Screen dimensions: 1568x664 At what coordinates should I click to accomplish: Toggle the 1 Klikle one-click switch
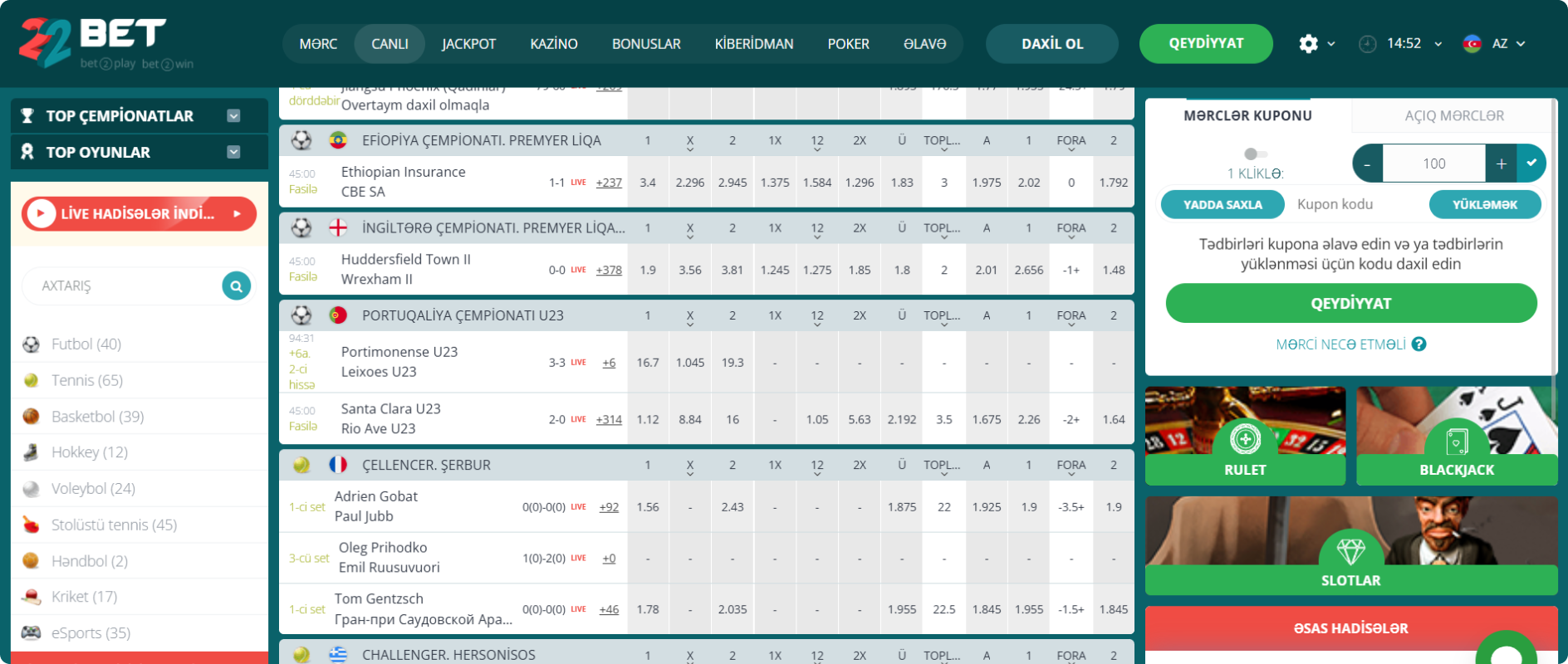coord(1255,154)
